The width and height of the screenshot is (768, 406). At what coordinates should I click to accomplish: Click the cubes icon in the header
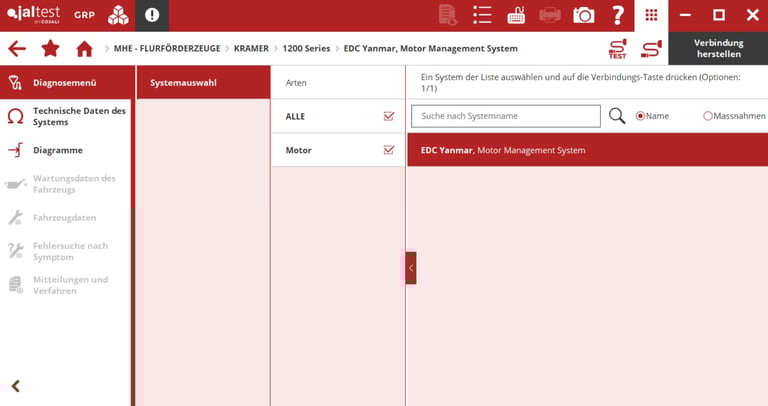118,15
